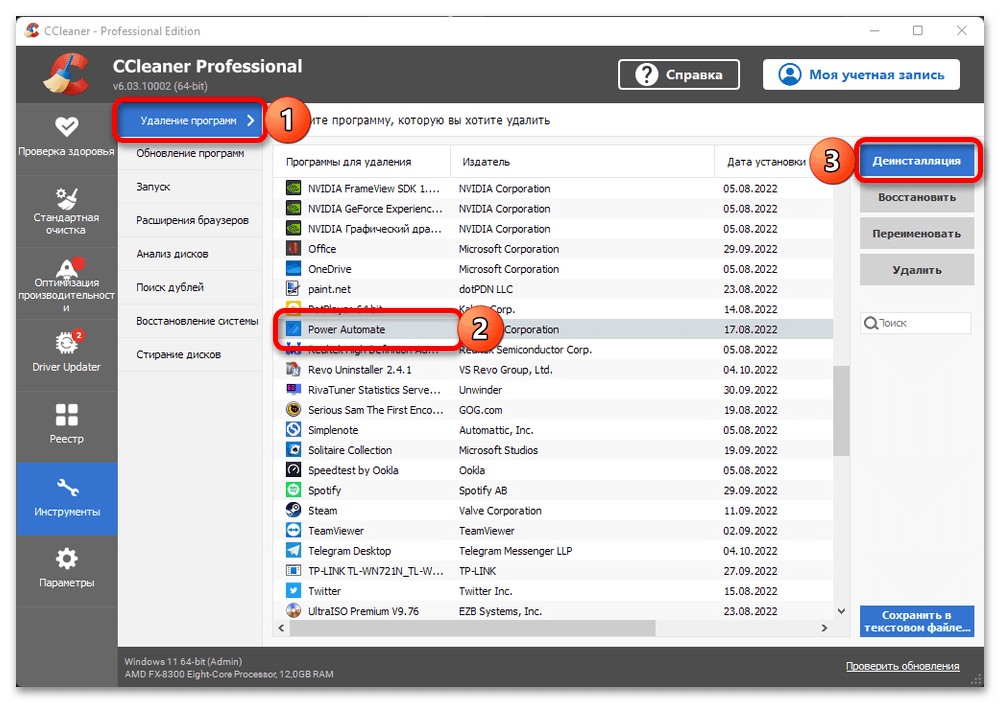Click the Steam program icon

point(293,510)
